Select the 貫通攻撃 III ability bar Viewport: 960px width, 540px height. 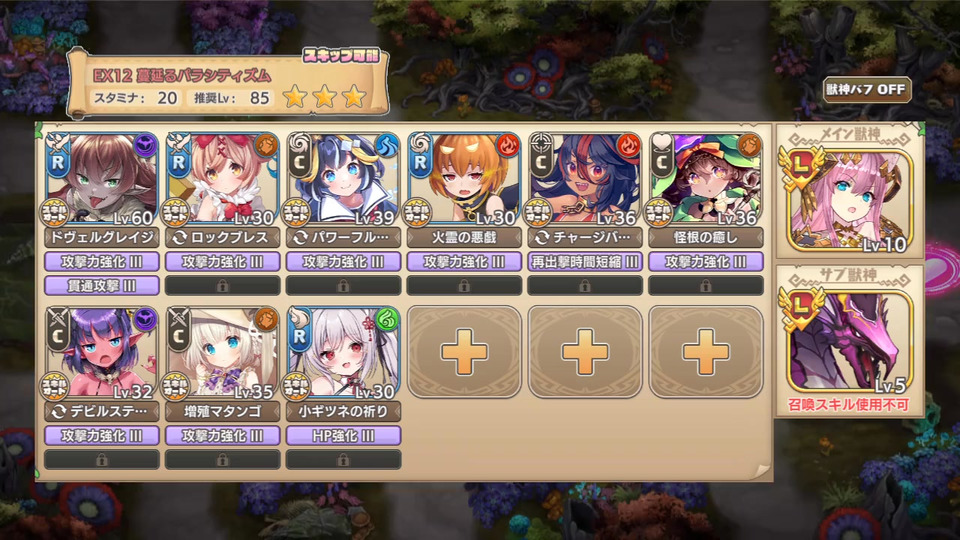tap(102, 285)
